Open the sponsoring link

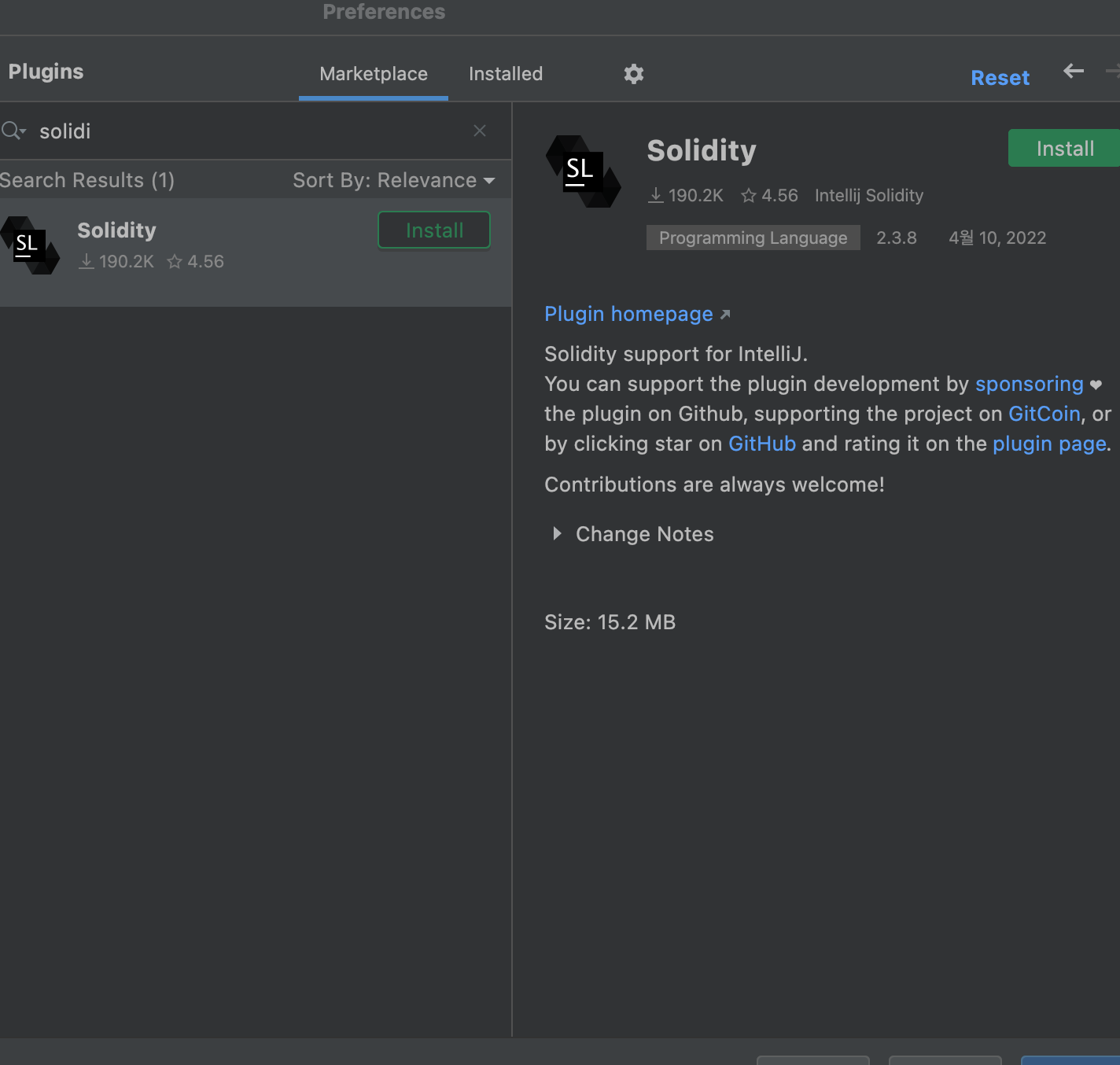pos(1030,384)
